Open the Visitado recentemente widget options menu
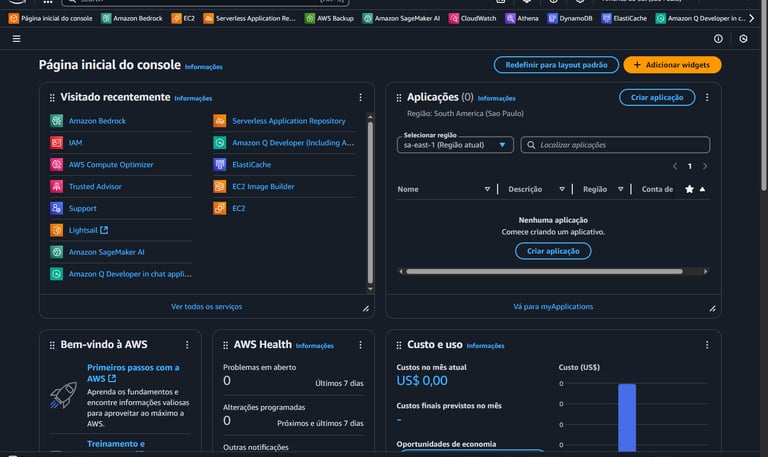The height and width of the screenshot is (457, 768). [x=360, y=97]
